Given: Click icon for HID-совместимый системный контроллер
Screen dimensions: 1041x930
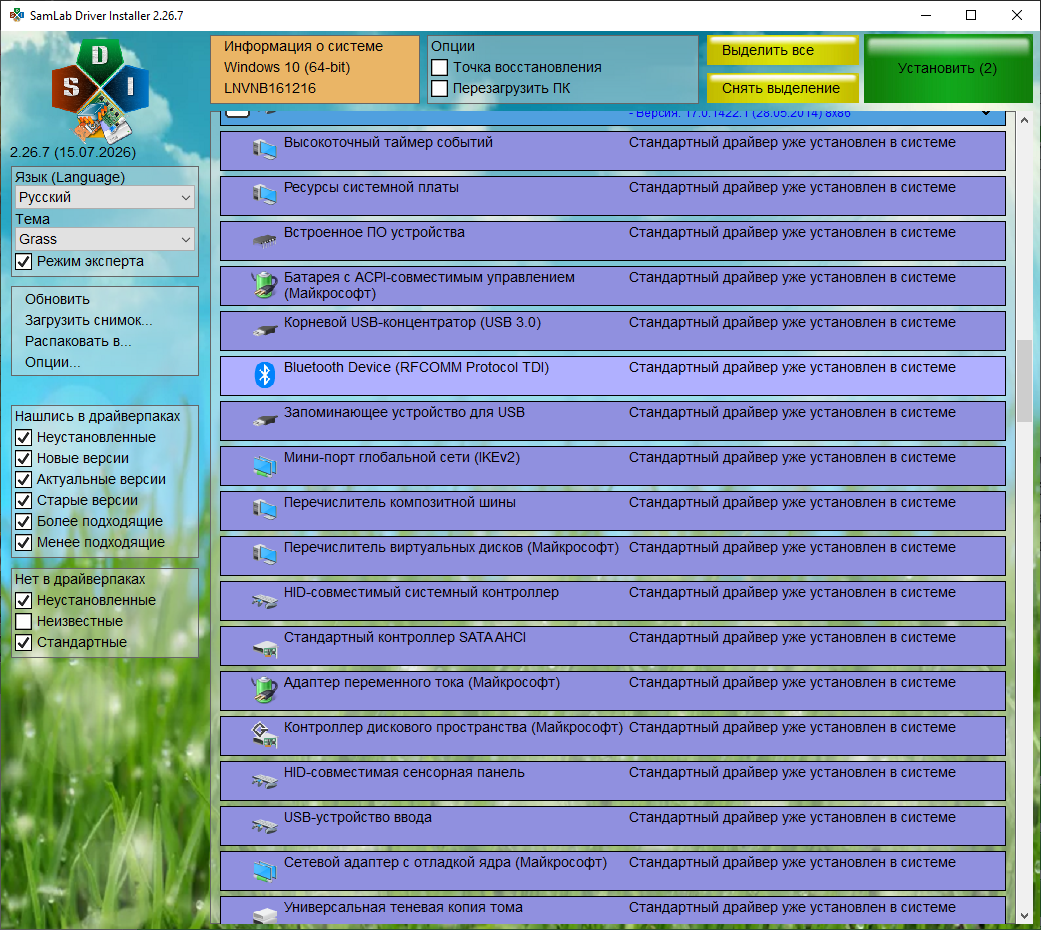Looking at the screenshot, I should coord(264,600).
